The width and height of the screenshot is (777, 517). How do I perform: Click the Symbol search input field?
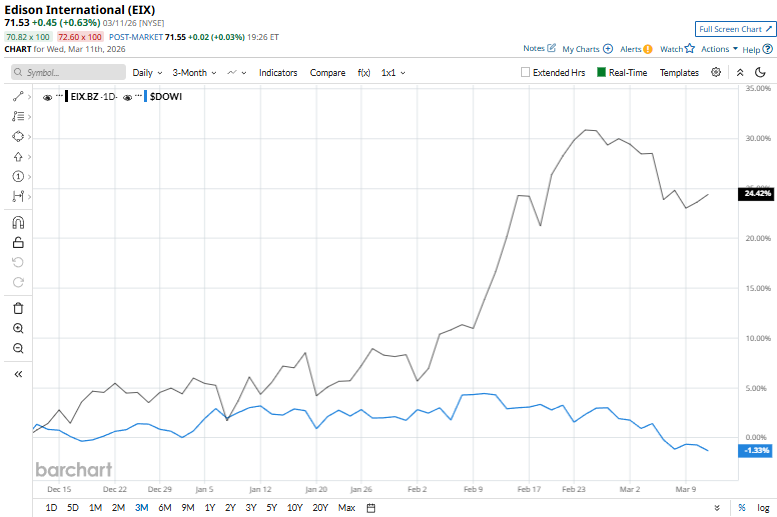point(68,72)
